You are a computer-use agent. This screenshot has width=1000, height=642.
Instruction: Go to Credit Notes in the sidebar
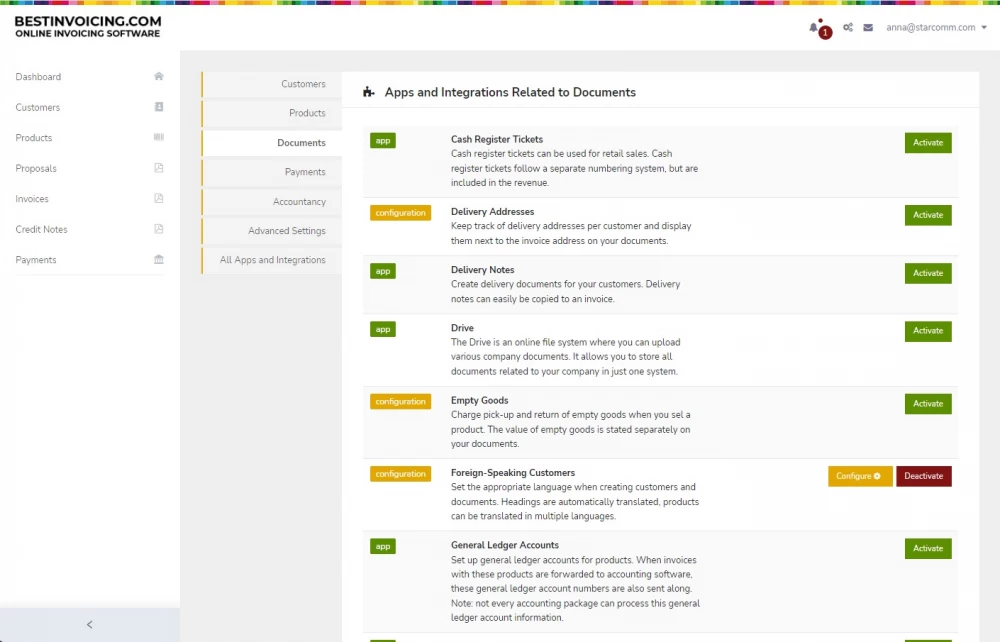coord(42,230)
